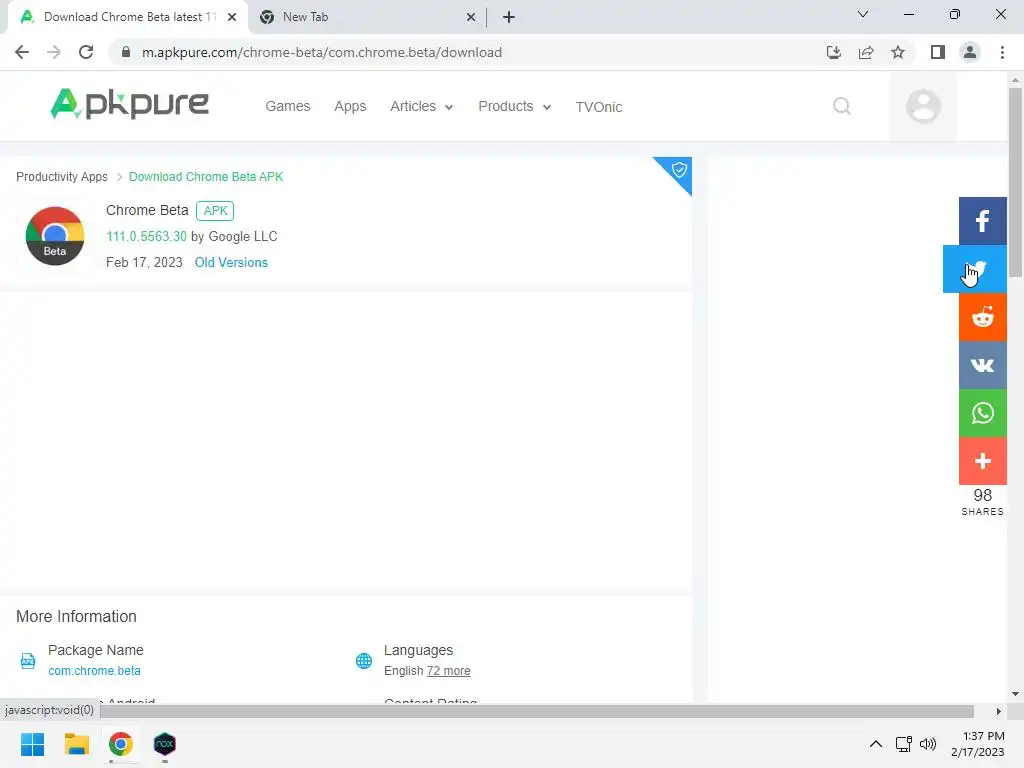Open the tab search dropdown
This screenshot has height=768, width=1024.
[x=863, y=14]
